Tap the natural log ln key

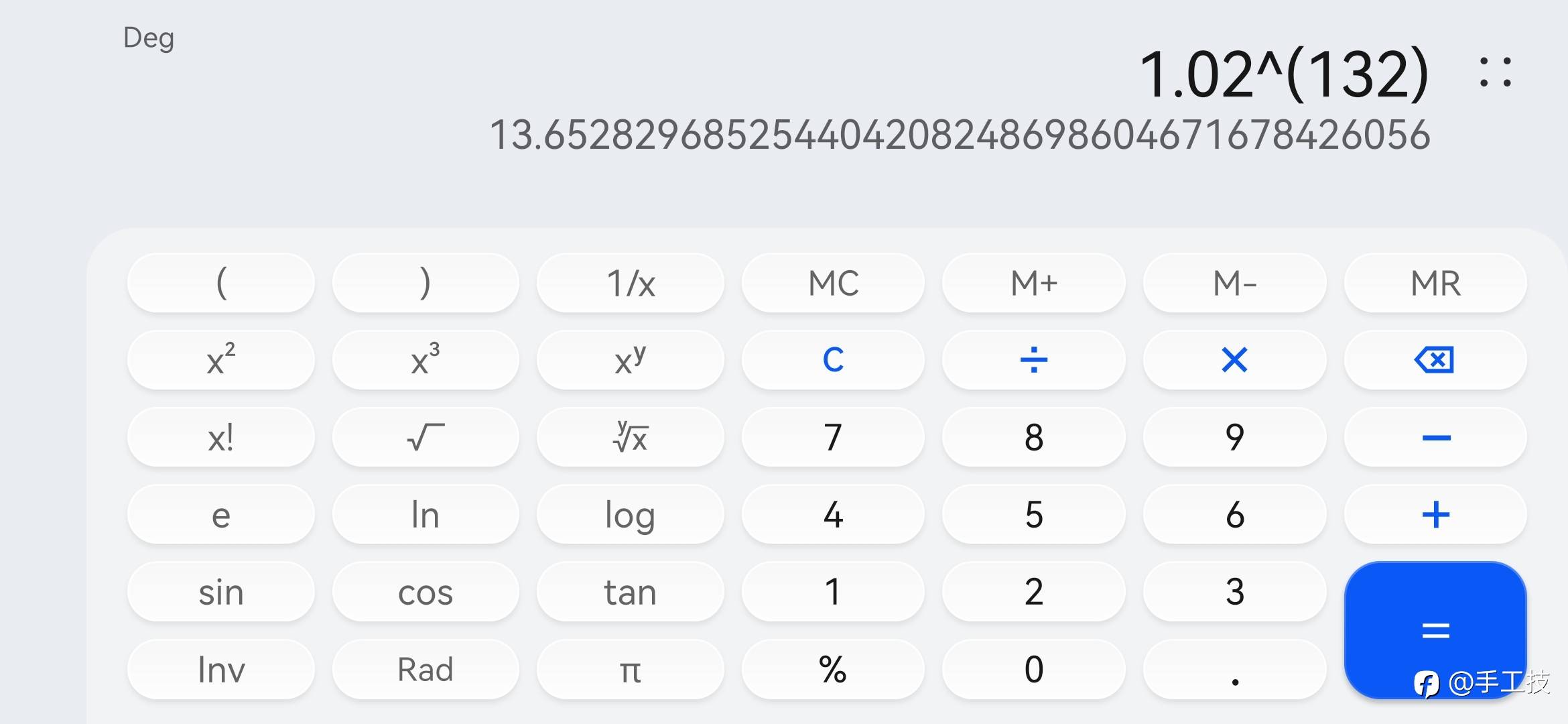(426, 514)
